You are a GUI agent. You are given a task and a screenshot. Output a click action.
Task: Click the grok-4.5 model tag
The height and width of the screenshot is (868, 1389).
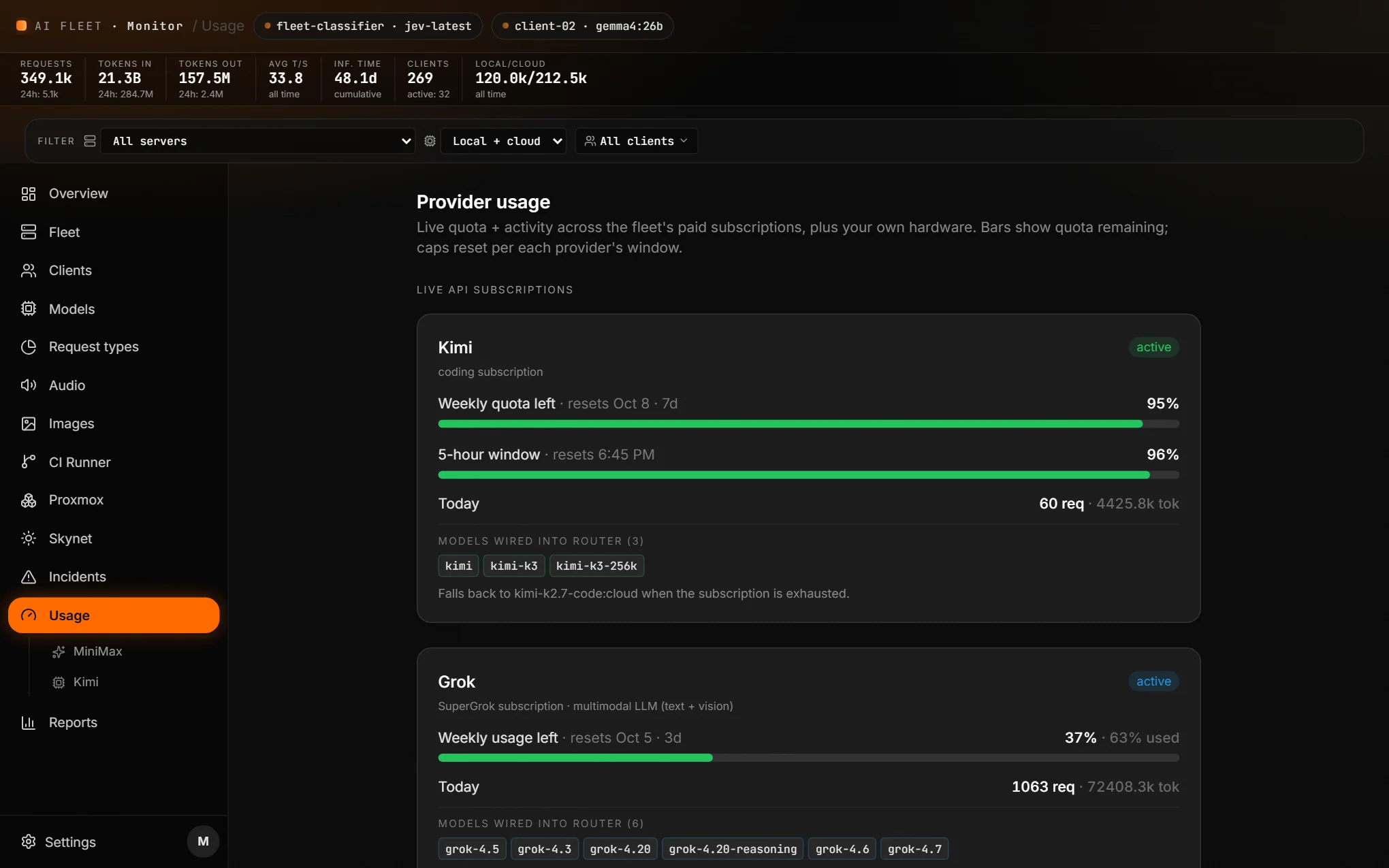(472, 849)
